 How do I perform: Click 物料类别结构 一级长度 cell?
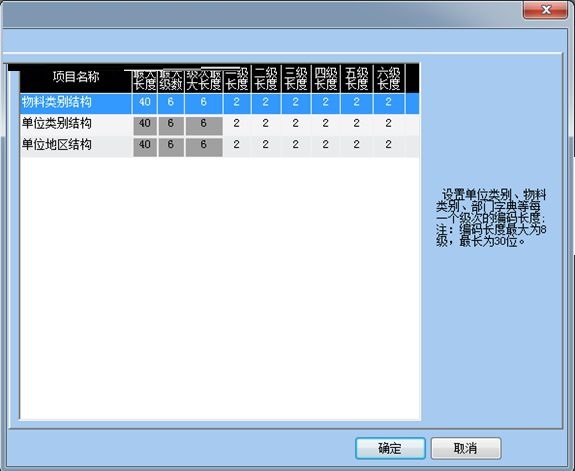click(237, 102)
